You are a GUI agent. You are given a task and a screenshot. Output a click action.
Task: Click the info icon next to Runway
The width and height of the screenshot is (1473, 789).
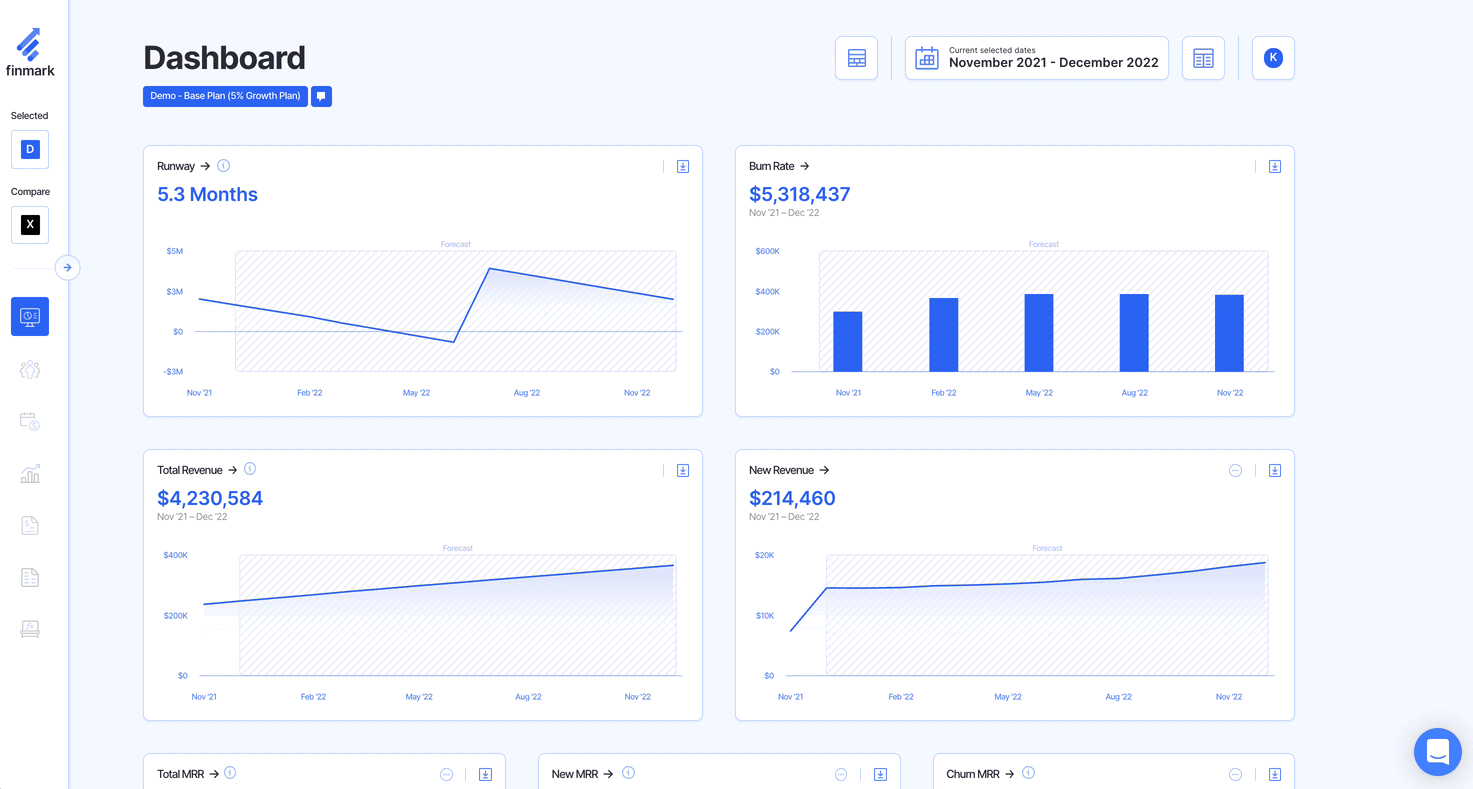[224, 166]
